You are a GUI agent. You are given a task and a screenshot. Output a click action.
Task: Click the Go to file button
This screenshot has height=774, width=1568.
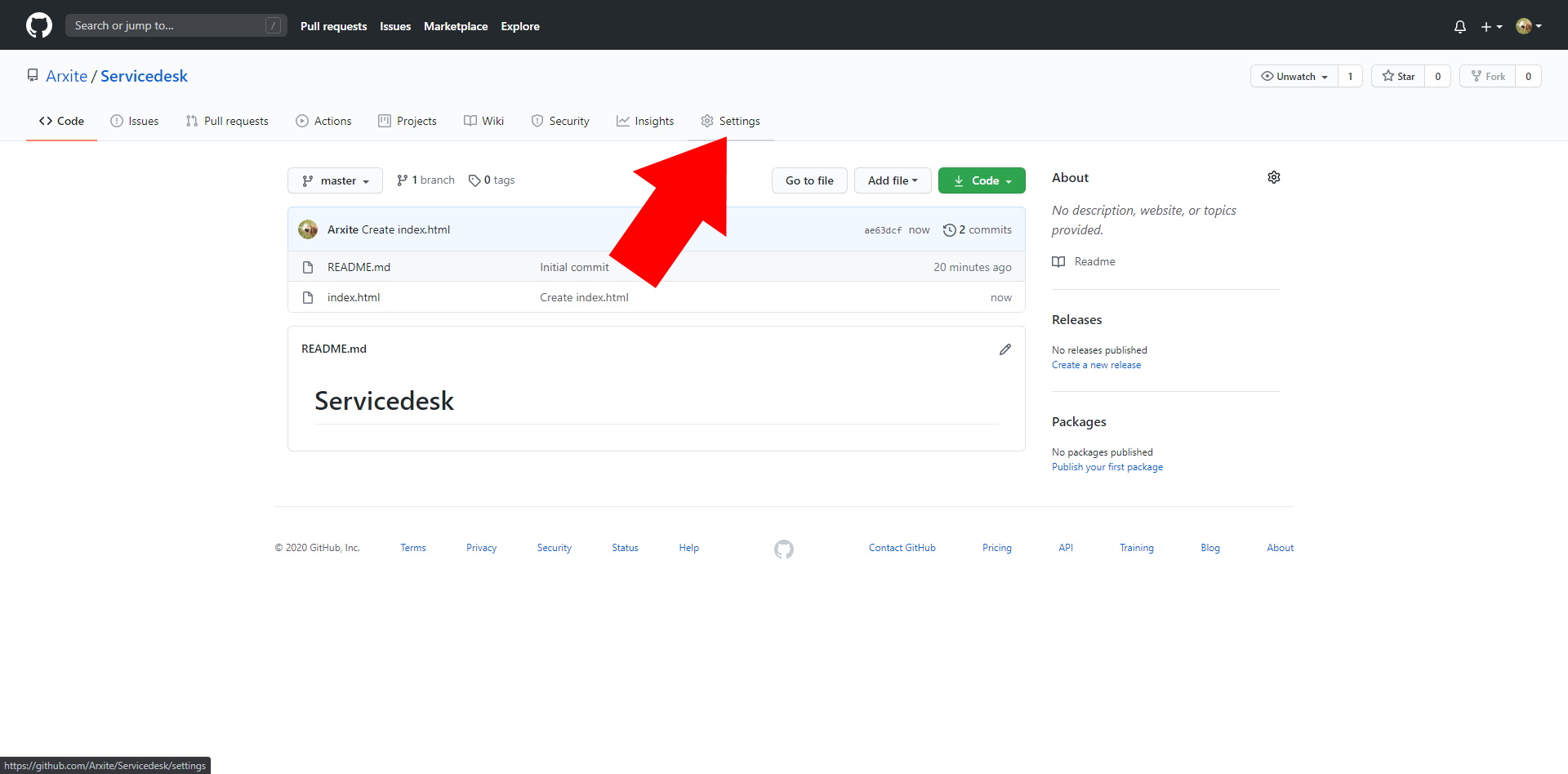tap(809, 180)
